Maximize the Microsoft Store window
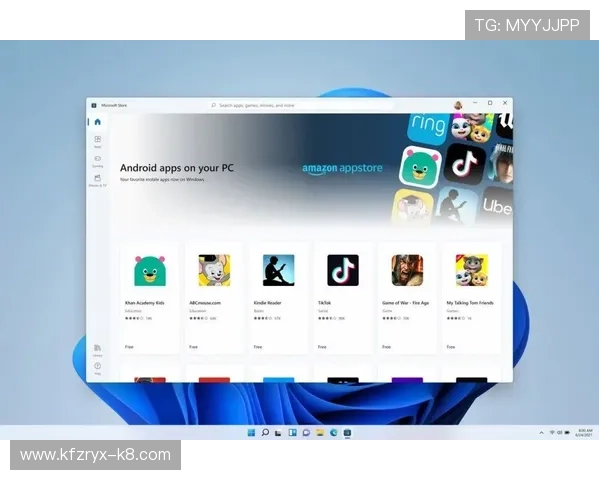600x480 pixels. [490, 103]
